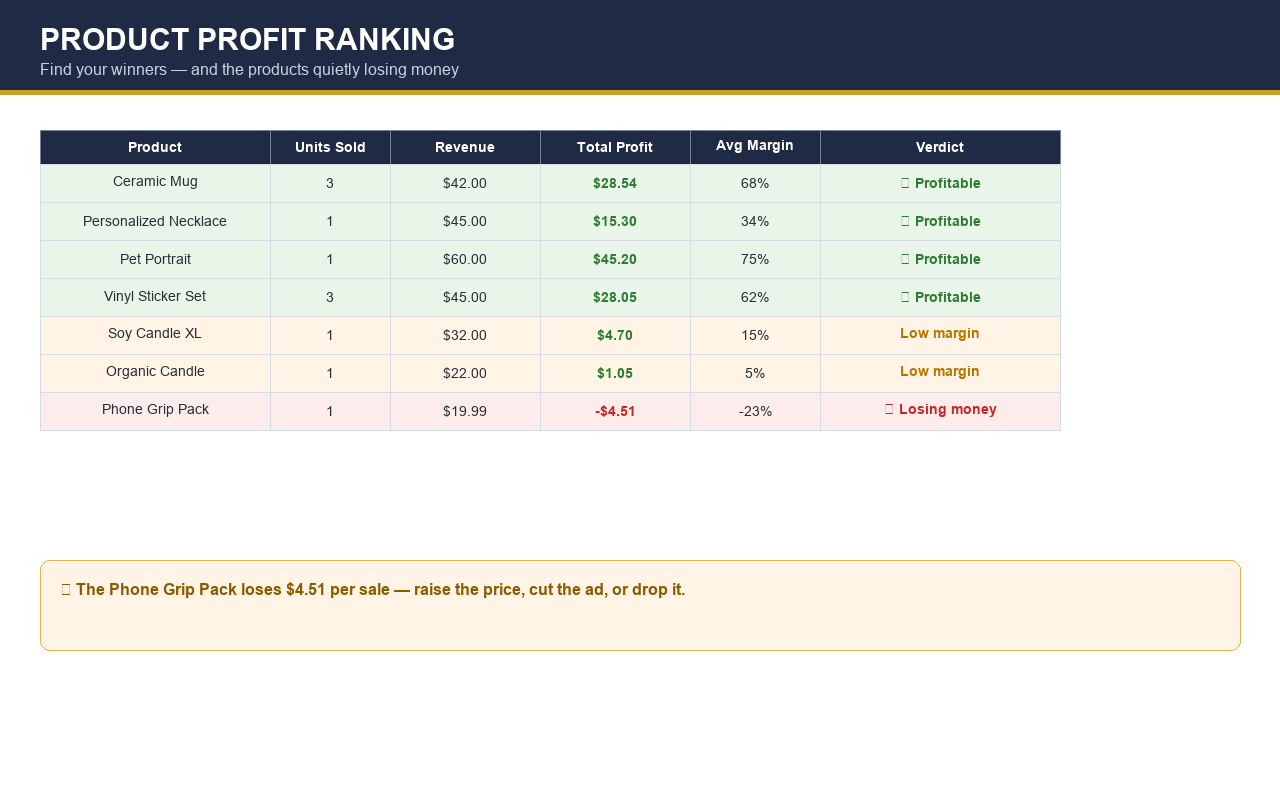Click the 'Find your winners' subtitle
1280x800 pixels.
pos(249,70)
